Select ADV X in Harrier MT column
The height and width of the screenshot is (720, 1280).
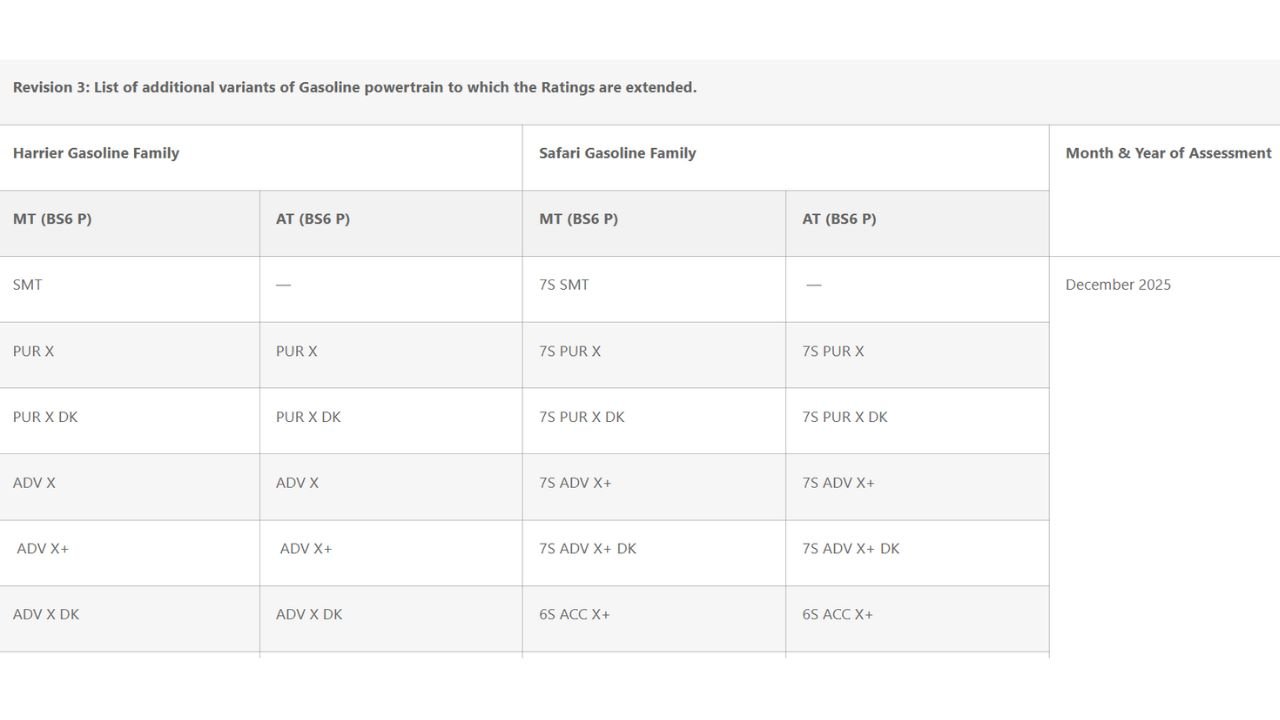click(34, 483)
